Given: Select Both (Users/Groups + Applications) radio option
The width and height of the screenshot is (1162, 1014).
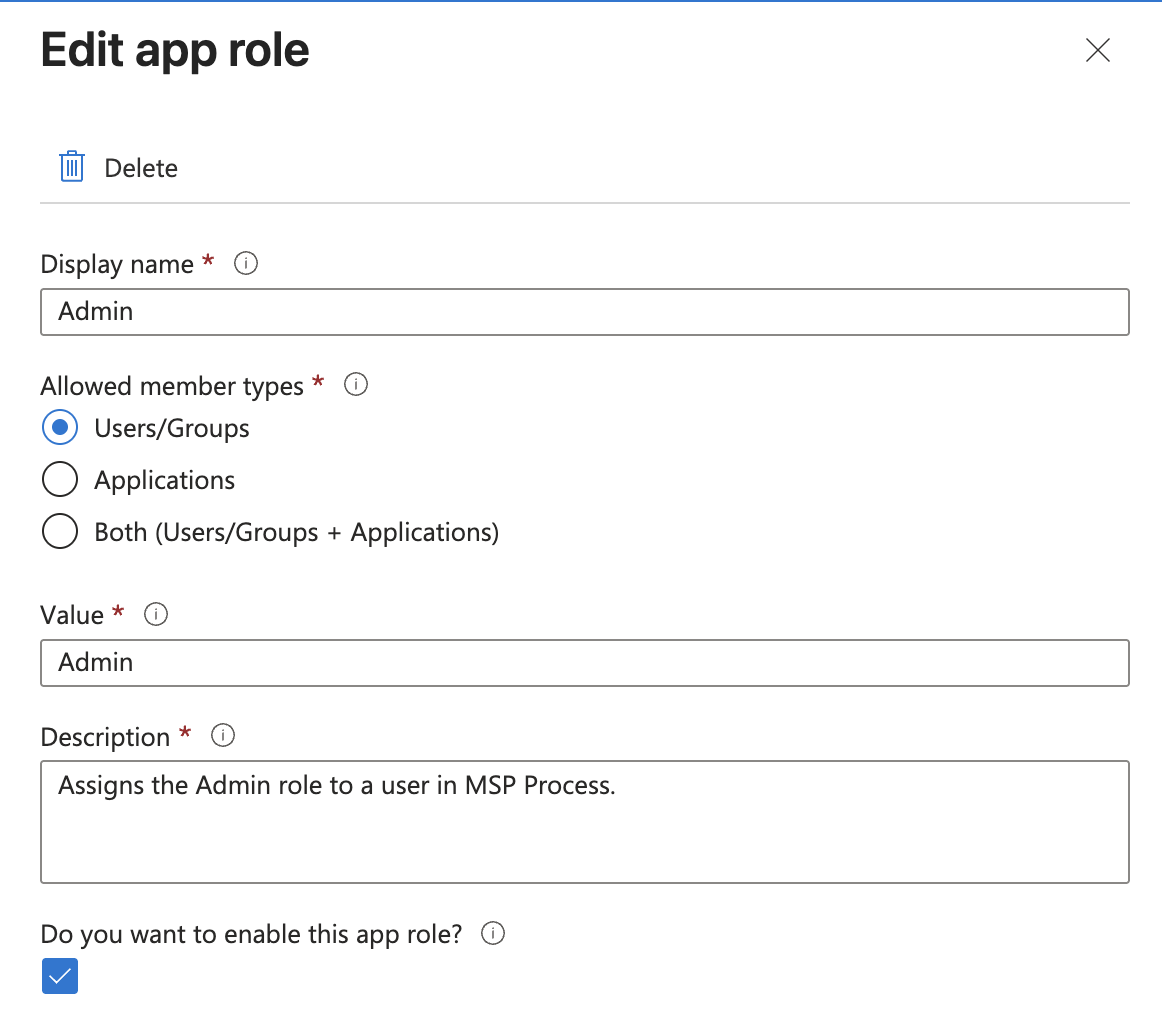Looking at the screenshot, I should pos(60,532).
